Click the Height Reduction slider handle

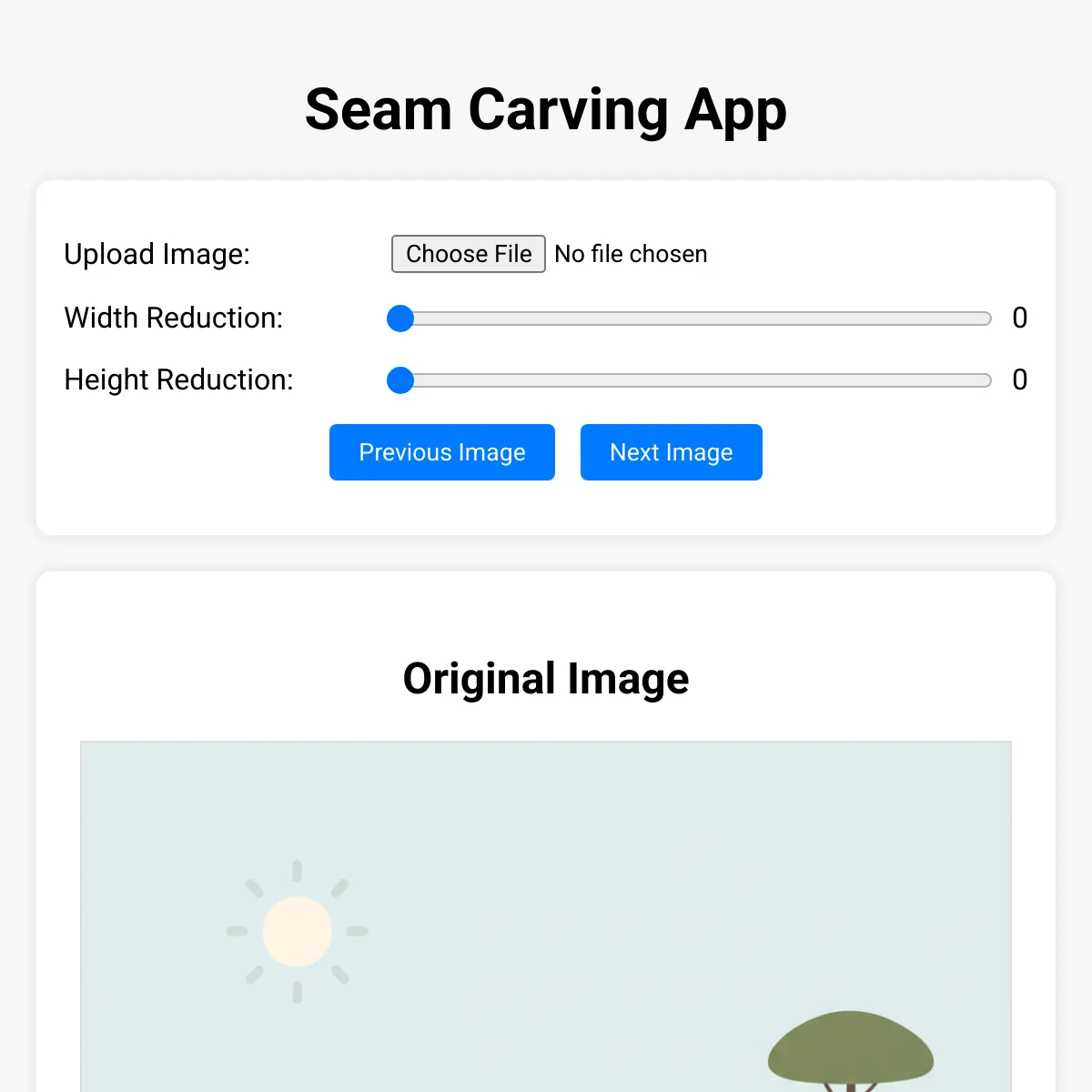(x=400, y=380)
